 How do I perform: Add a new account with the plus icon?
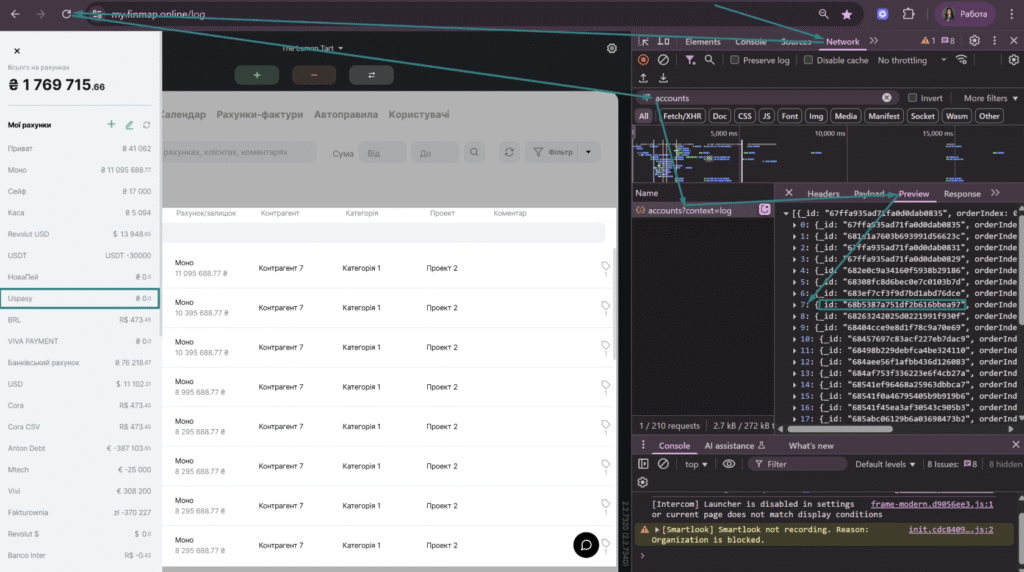(x=111, y=124)
